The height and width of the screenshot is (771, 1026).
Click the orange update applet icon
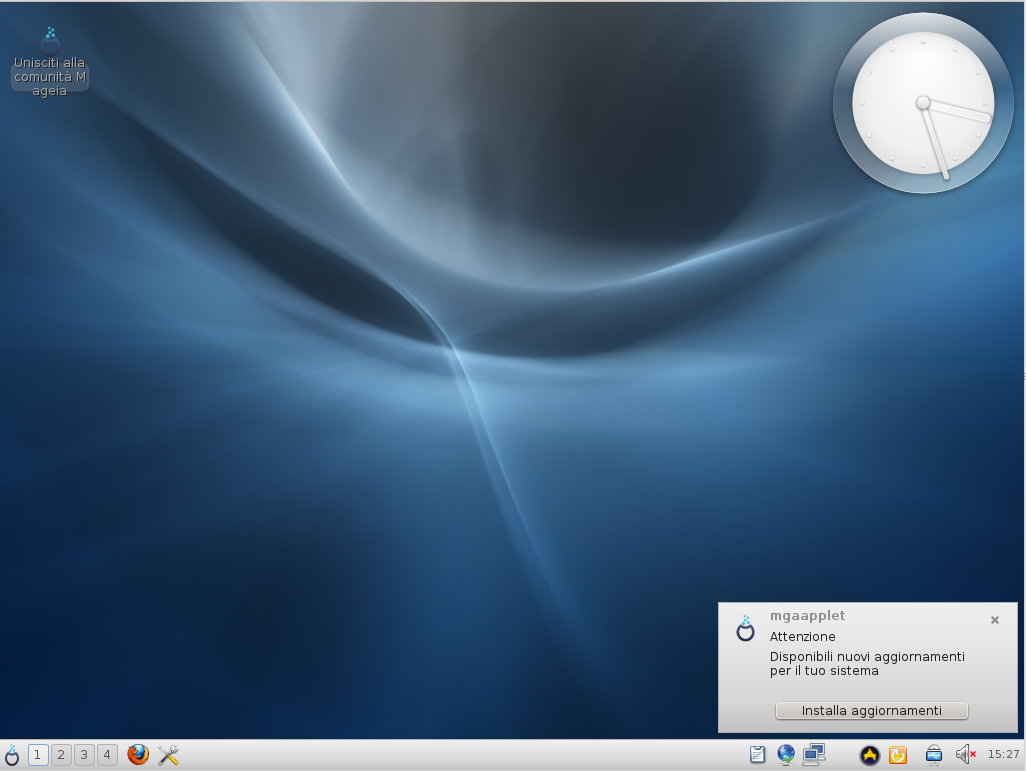pos(898,755)
